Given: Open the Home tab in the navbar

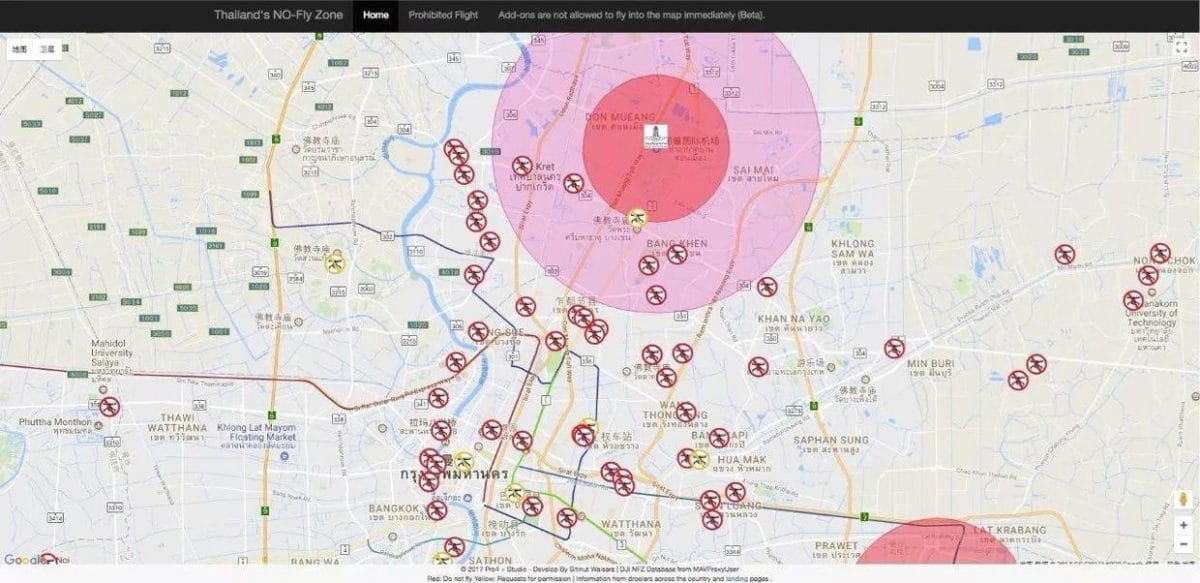Looking at the screenshot, I should [x=376, y=16].
